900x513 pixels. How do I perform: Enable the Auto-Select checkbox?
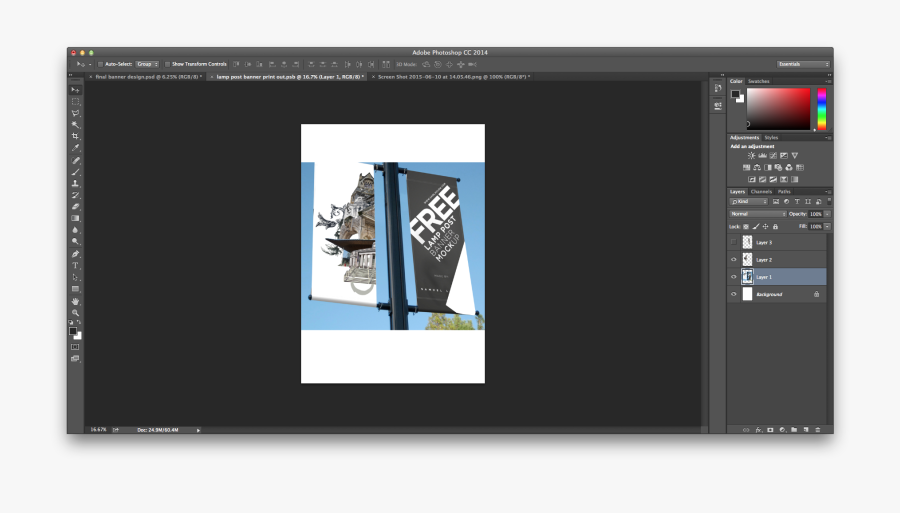coord(100,64)
